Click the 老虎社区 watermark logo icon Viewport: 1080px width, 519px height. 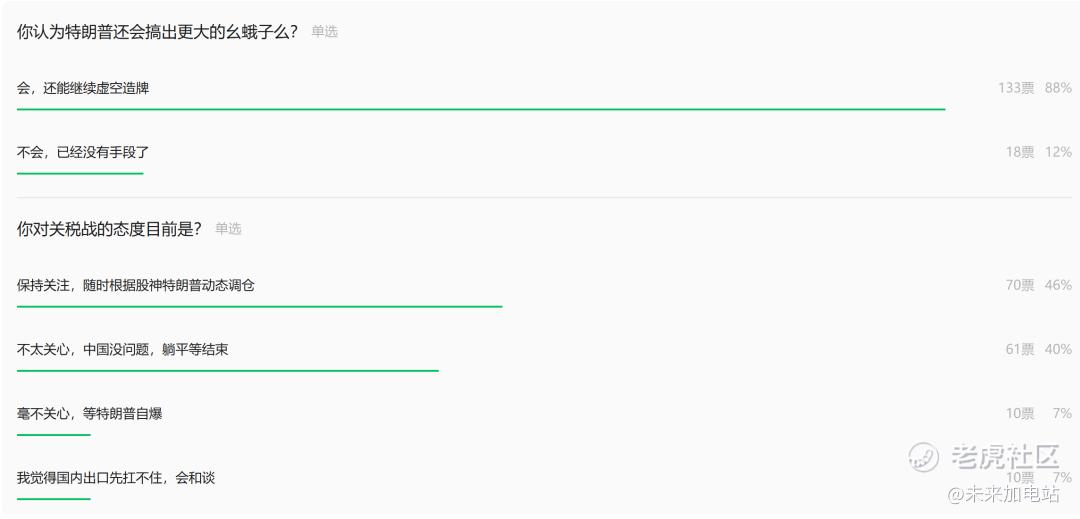tap(924, 457)
